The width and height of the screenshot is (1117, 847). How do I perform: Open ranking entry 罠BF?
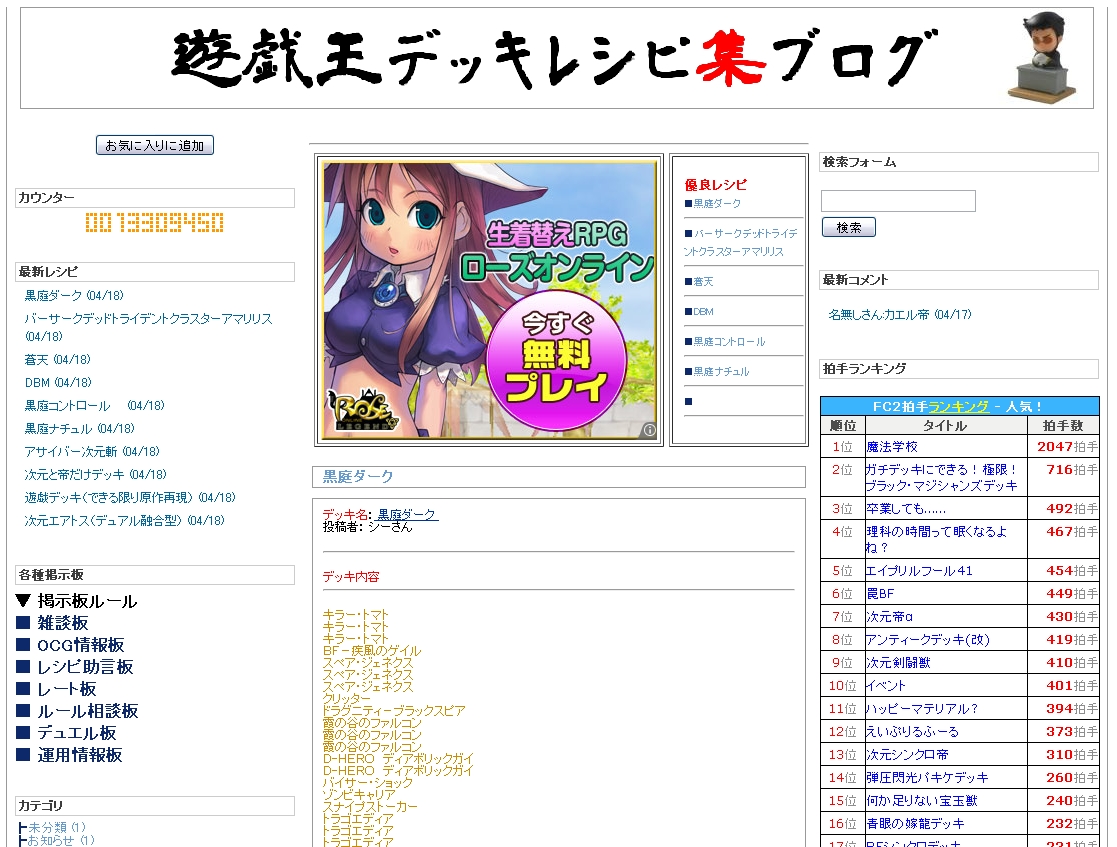point(880,593)
